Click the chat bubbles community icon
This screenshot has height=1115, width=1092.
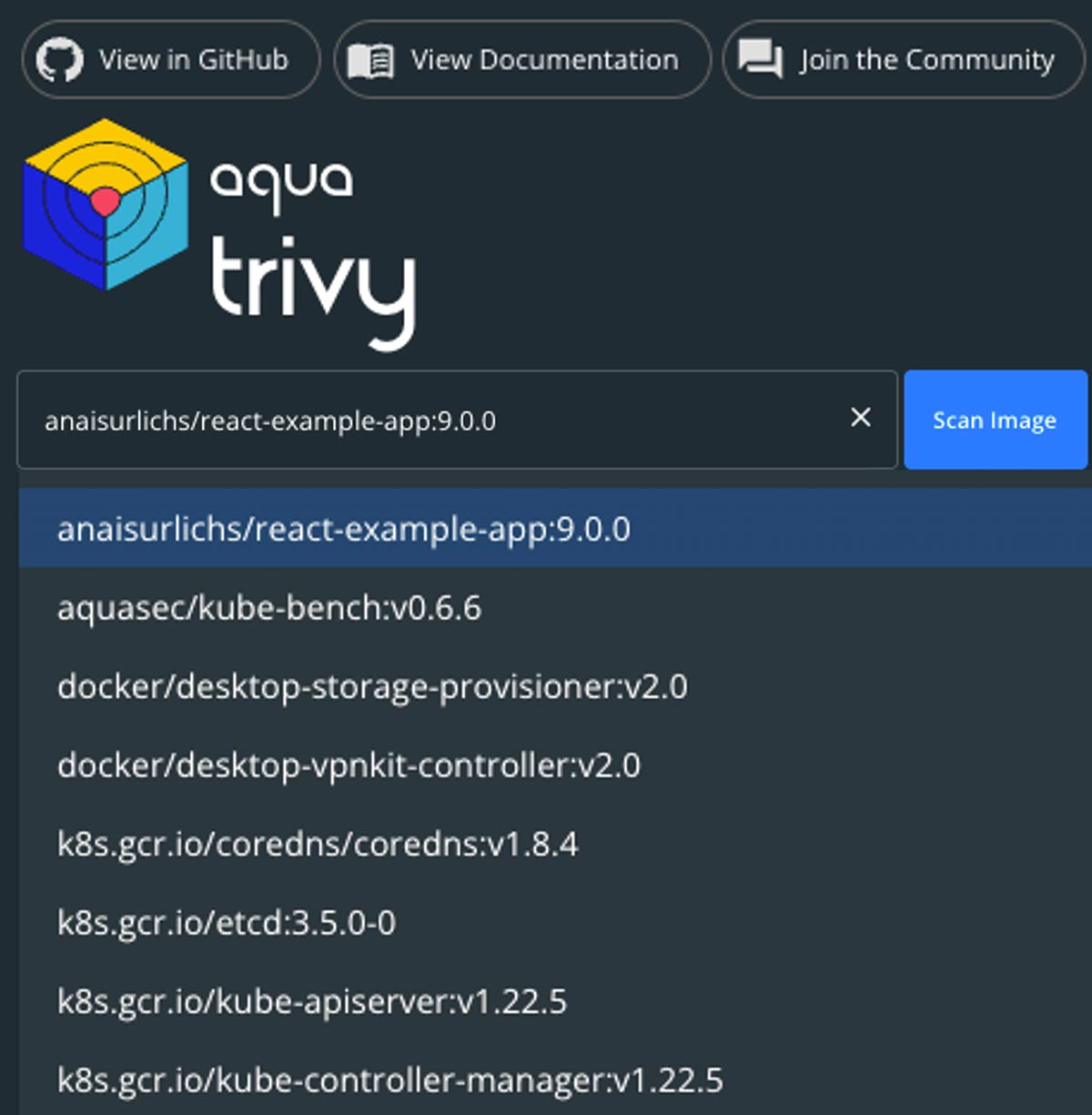[x=760, y=59]
